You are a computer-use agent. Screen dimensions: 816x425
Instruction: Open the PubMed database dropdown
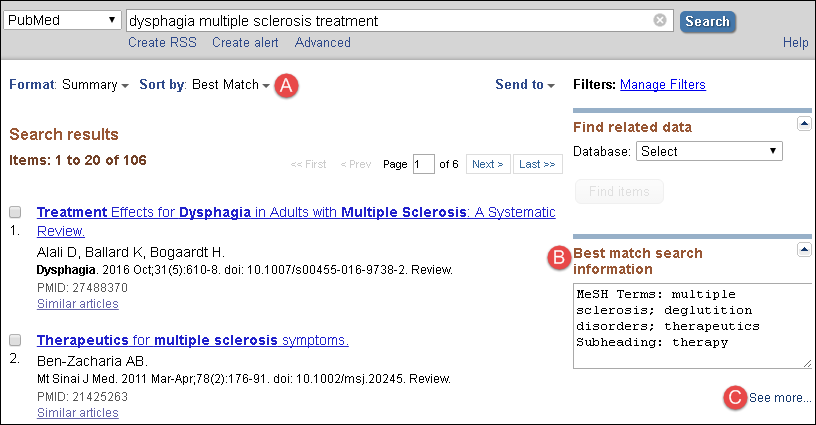pyautogui.click(x=62, y=20)
